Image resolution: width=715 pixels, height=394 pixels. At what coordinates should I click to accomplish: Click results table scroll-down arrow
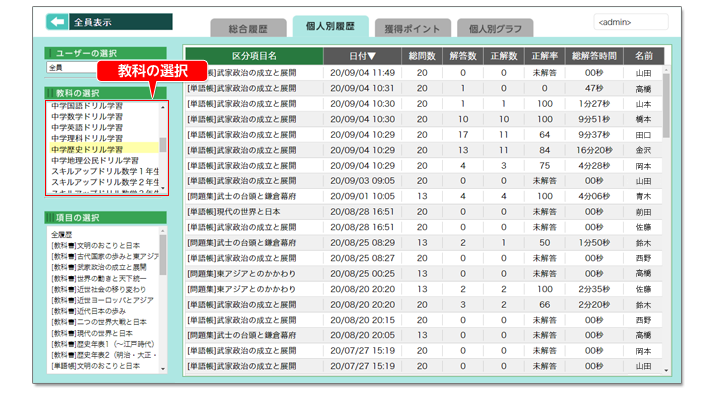(666, 370)
